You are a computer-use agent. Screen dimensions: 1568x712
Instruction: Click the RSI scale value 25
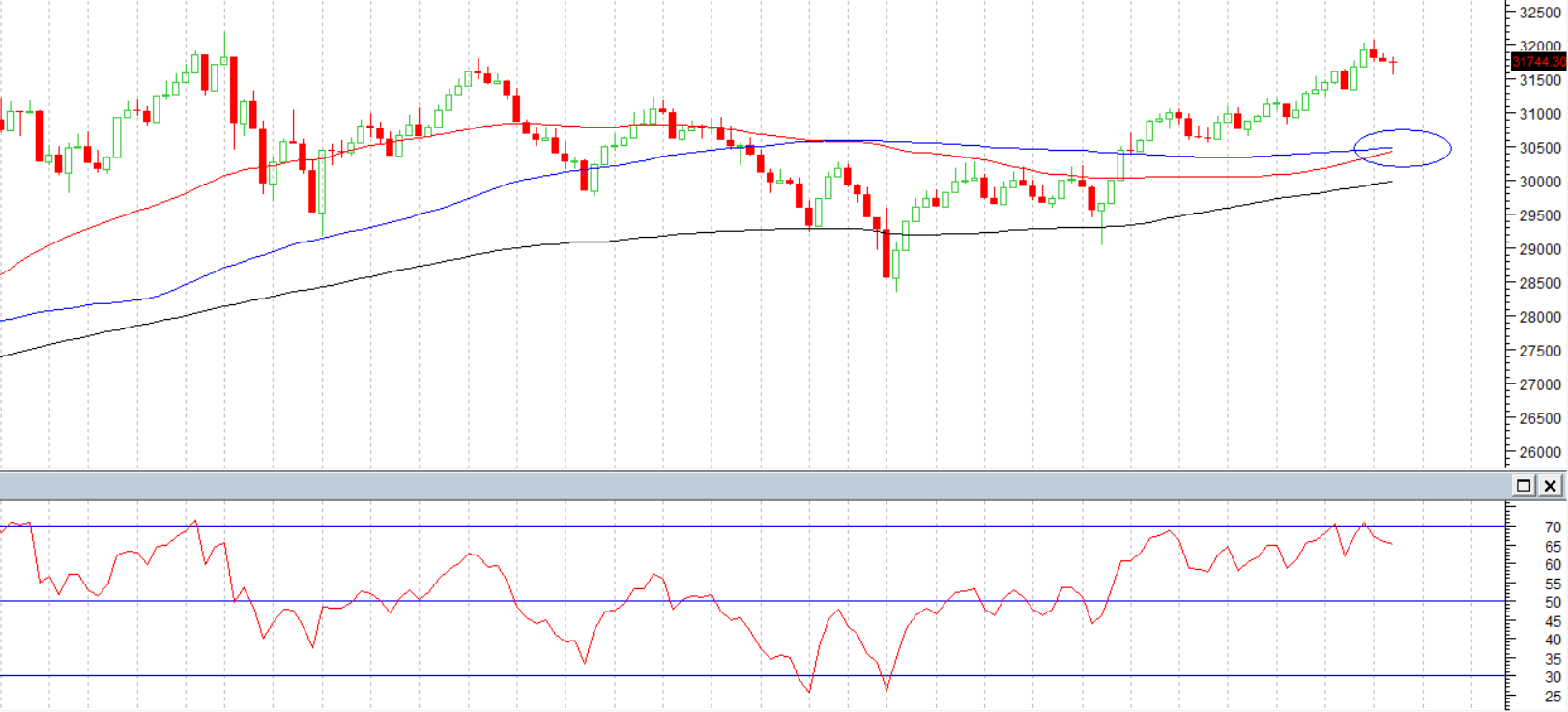click(x=1553, y=696)
